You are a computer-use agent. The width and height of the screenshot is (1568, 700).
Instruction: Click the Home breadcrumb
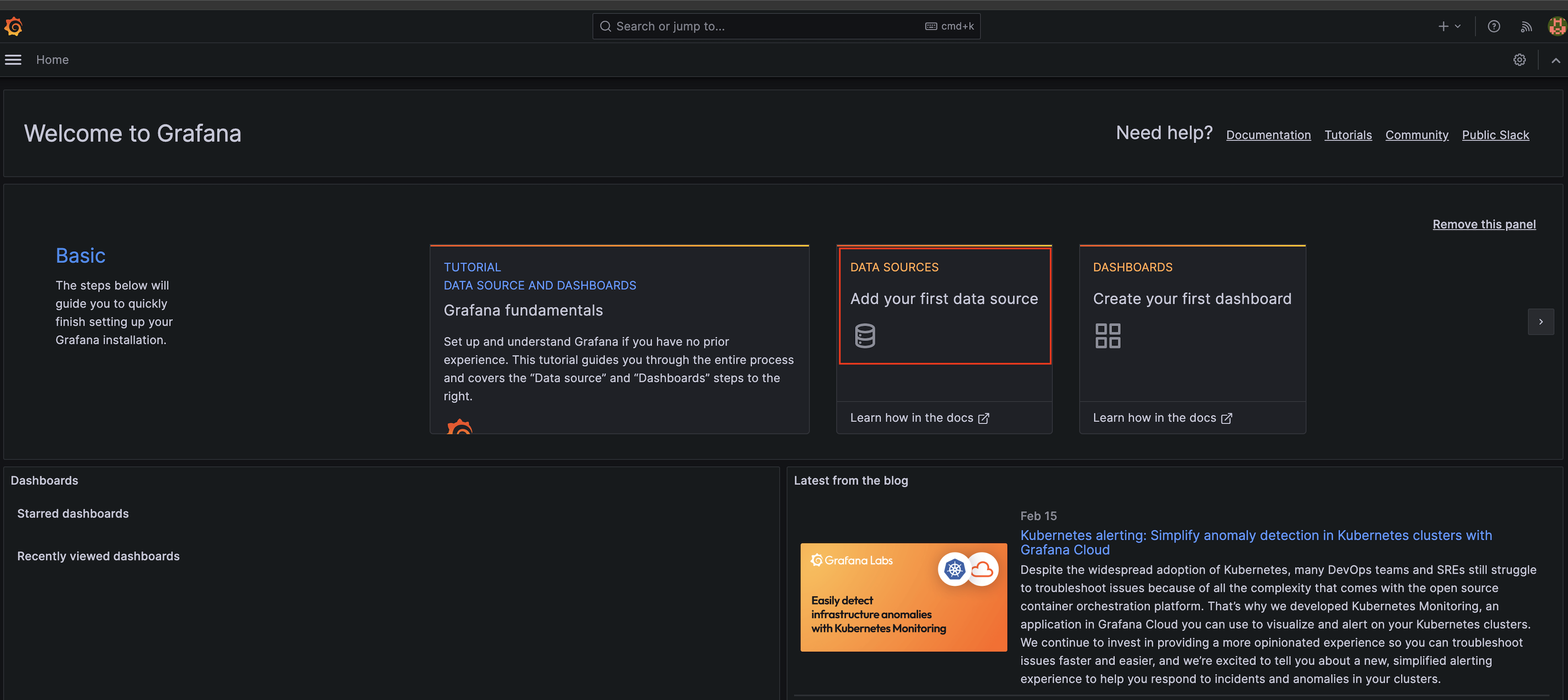point(52,59)
